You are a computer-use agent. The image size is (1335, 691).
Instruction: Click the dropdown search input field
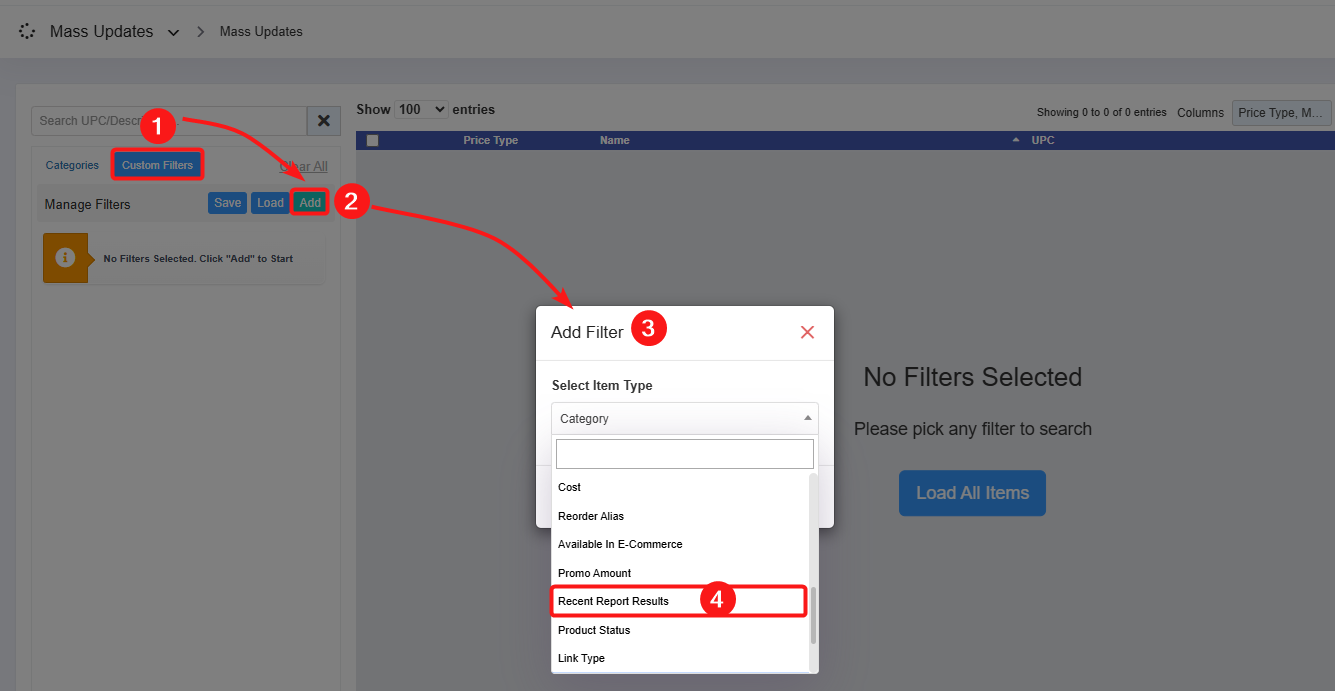[684, 454]
